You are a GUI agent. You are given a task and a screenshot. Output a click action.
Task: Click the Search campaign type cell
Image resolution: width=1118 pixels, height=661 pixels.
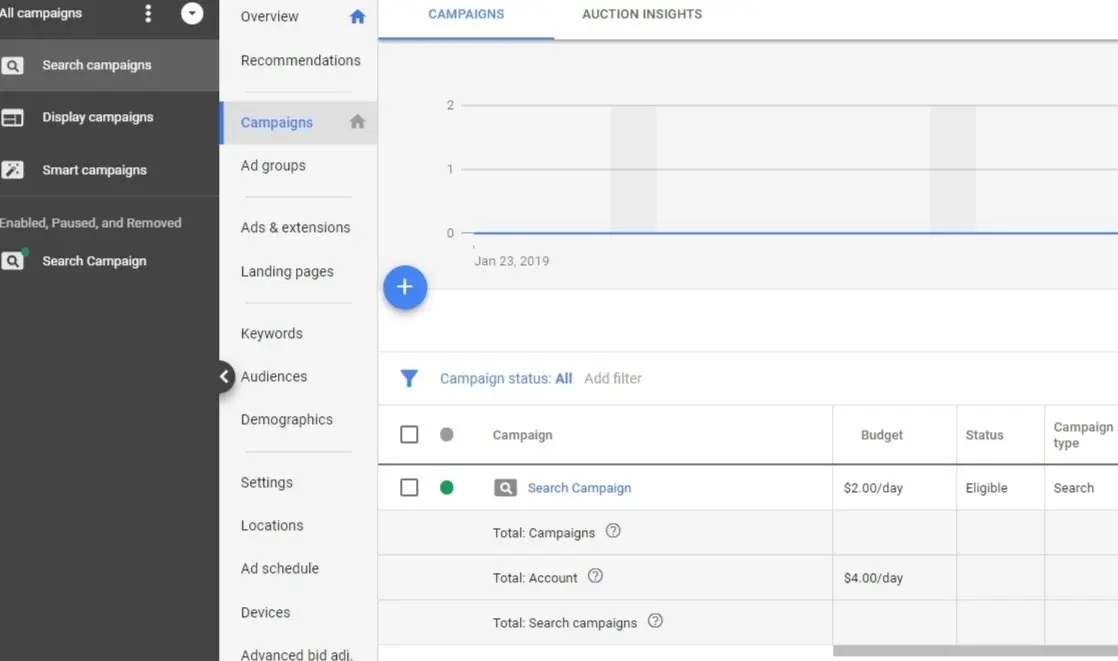pos(1073,488)
